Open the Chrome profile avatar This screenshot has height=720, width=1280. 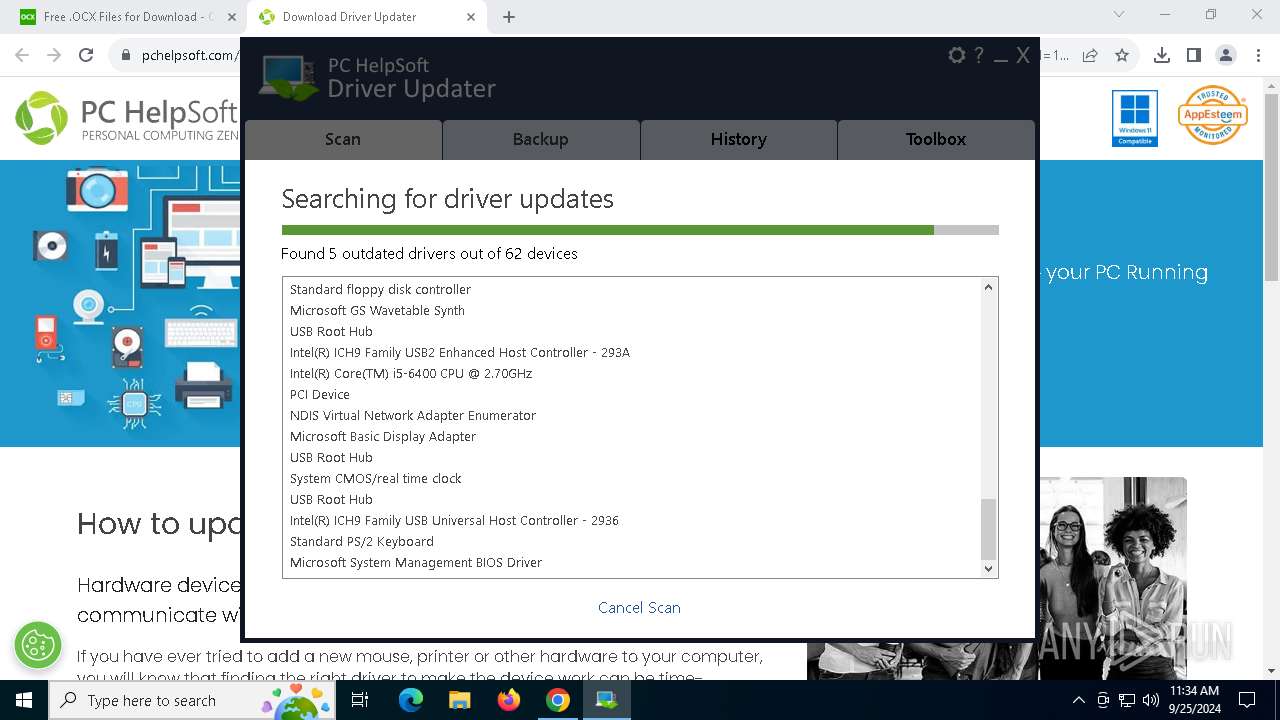tap(1226, 55)
